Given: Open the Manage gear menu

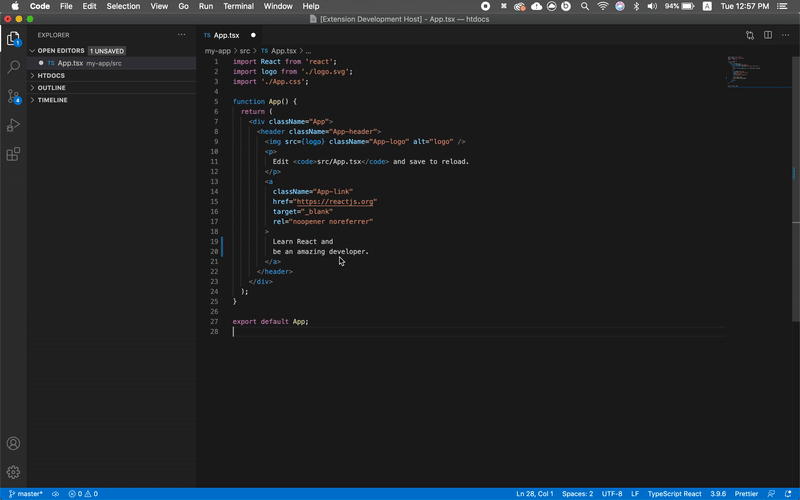Looking at the screenshot, I should tap(14, 471).
